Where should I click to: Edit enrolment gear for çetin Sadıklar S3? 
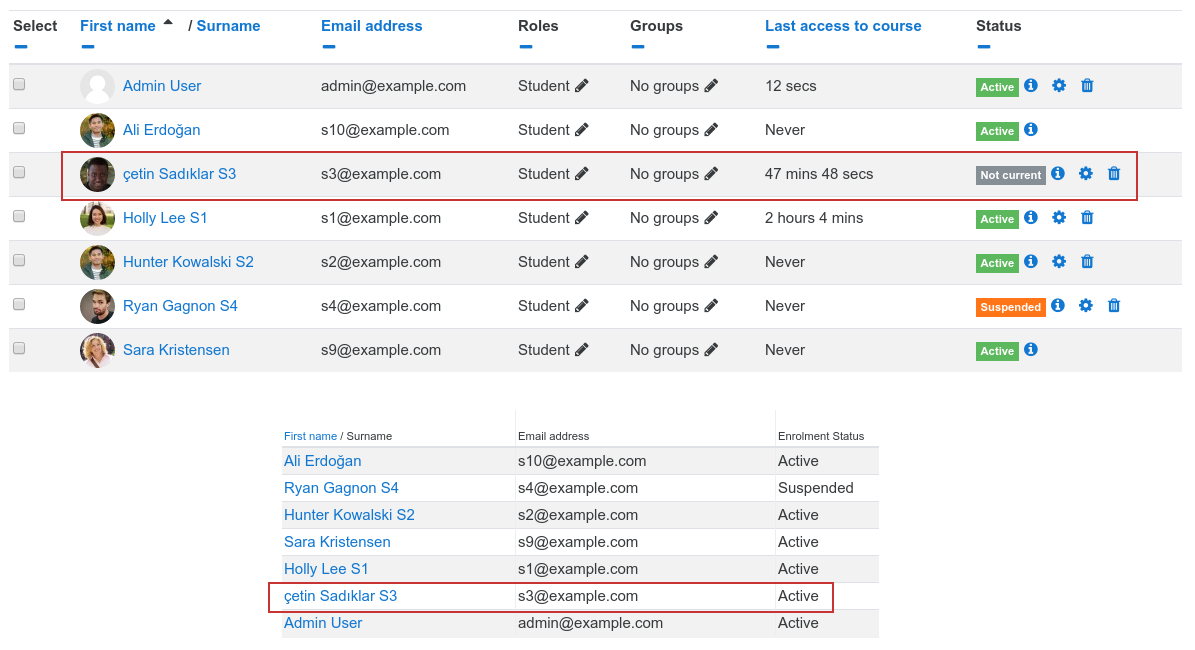(x=1086, y=174)
